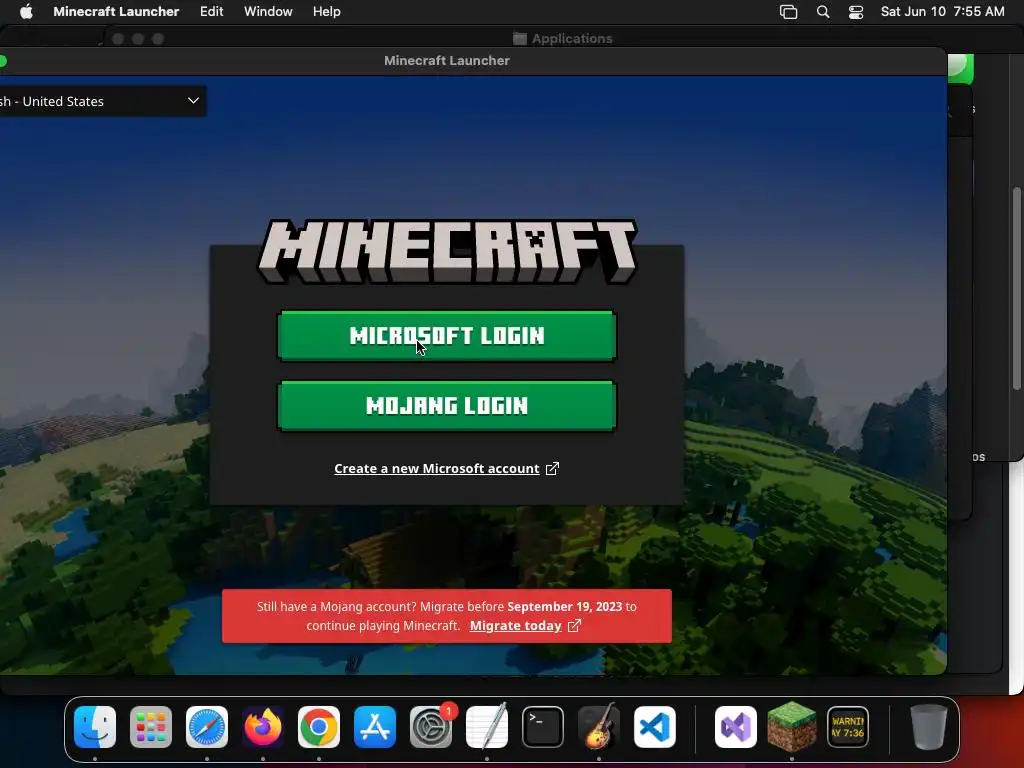Open Control Center from menu bar
This screenshot has width=1024, height=768.
(x=856, y=12)
